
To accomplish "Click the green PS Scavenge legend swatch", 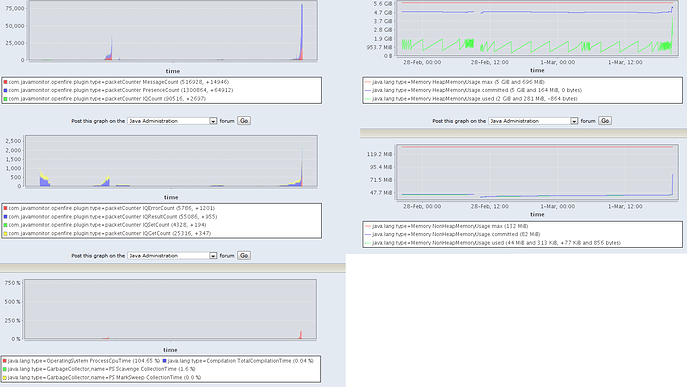I will 5,369.
